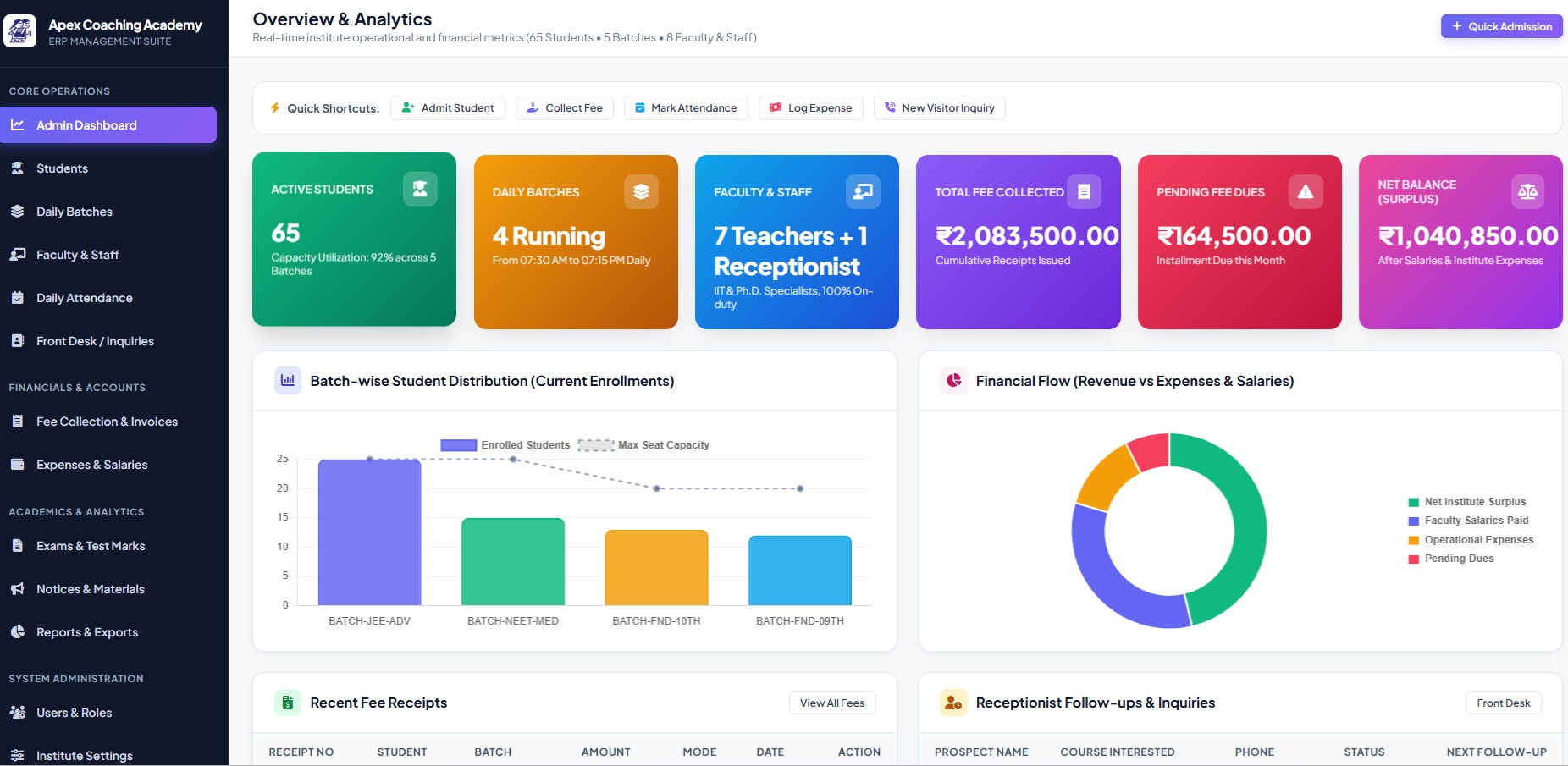Click the Mark Attendance shortcut
Screen dimensions: 1568x766
point(686,108)
